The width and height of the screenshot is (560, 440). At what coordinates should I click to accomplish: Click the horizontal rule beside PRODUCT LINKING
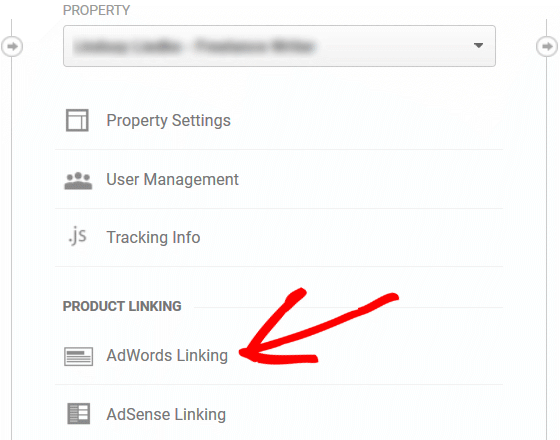point(348,307)
